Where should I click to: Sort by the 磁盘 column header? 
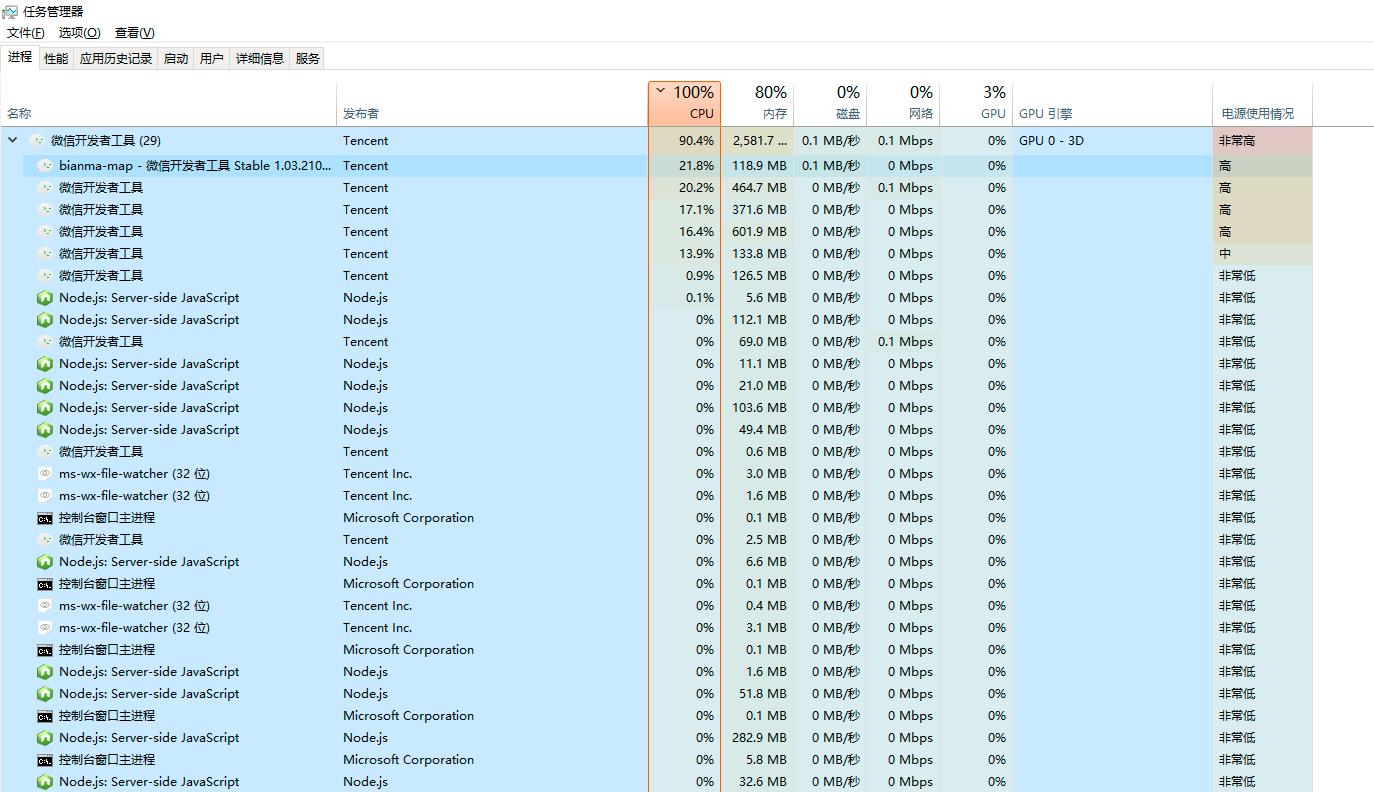point(830,104)
